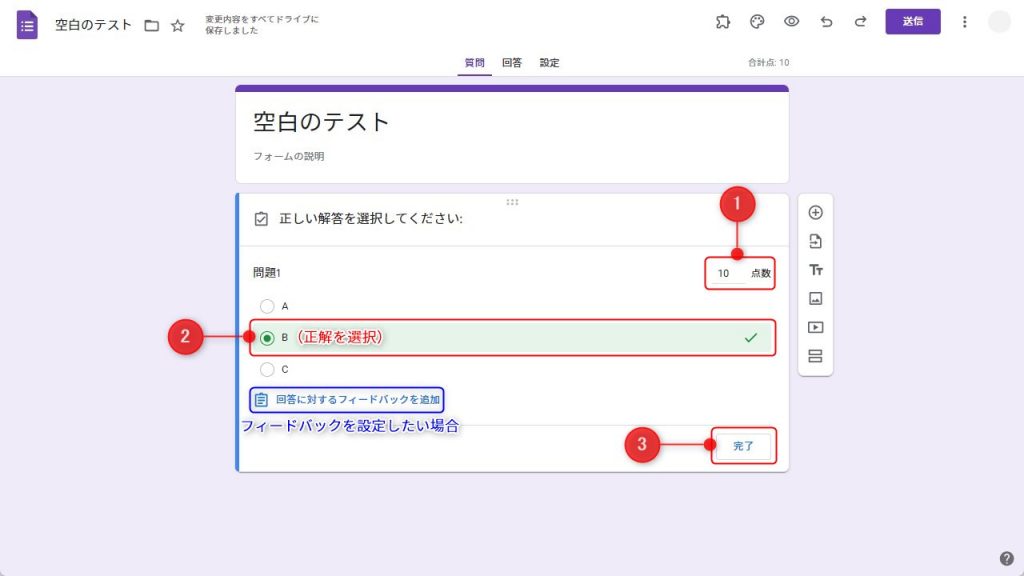This screenshot has width=1024, height=576.
Task: Click the form title 空白のテスト in card
Action: [321, 122]
